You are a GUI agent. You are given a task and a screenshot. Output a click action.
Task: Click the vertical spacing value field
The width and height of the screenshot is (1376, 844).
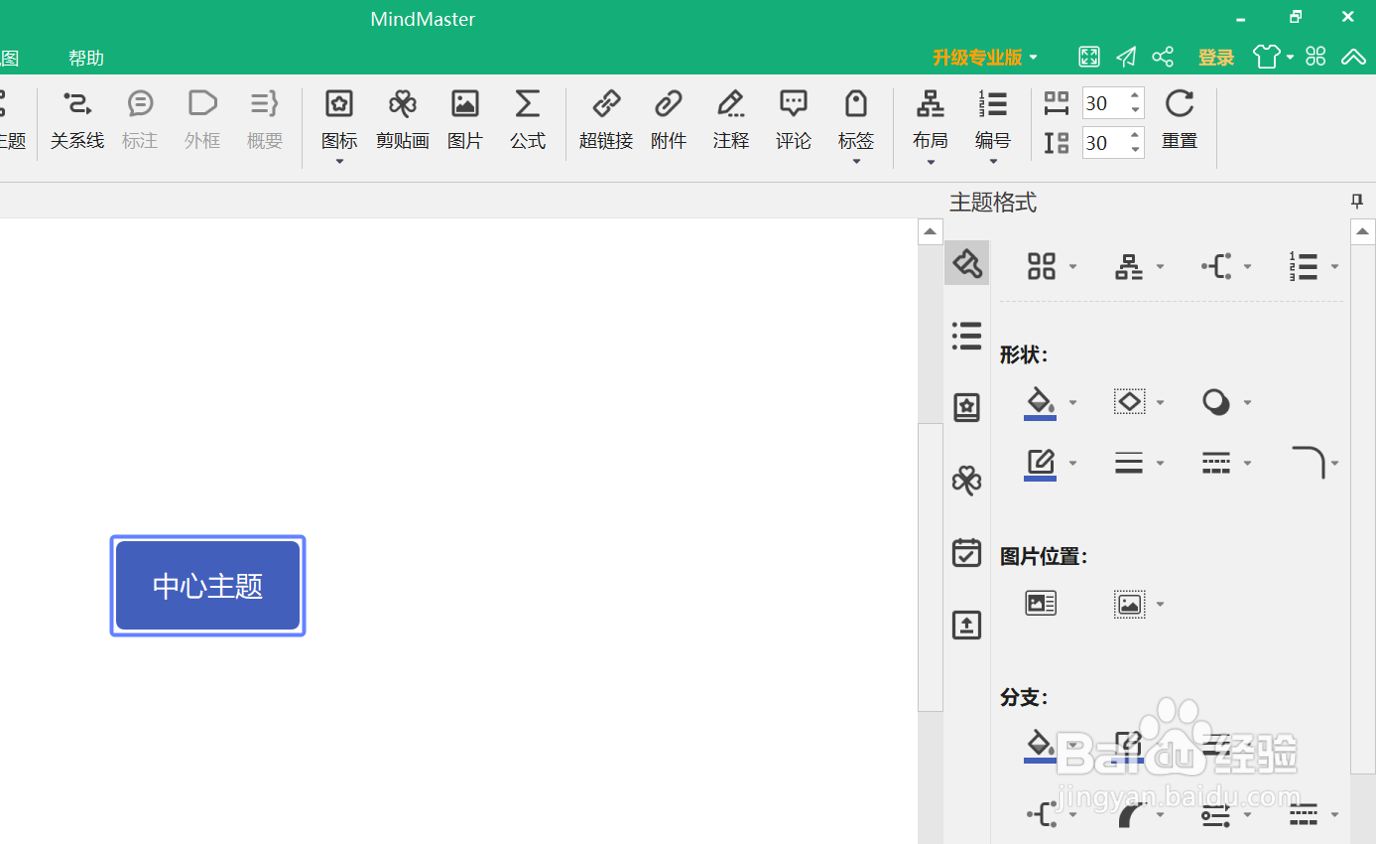coord(1104,142)
